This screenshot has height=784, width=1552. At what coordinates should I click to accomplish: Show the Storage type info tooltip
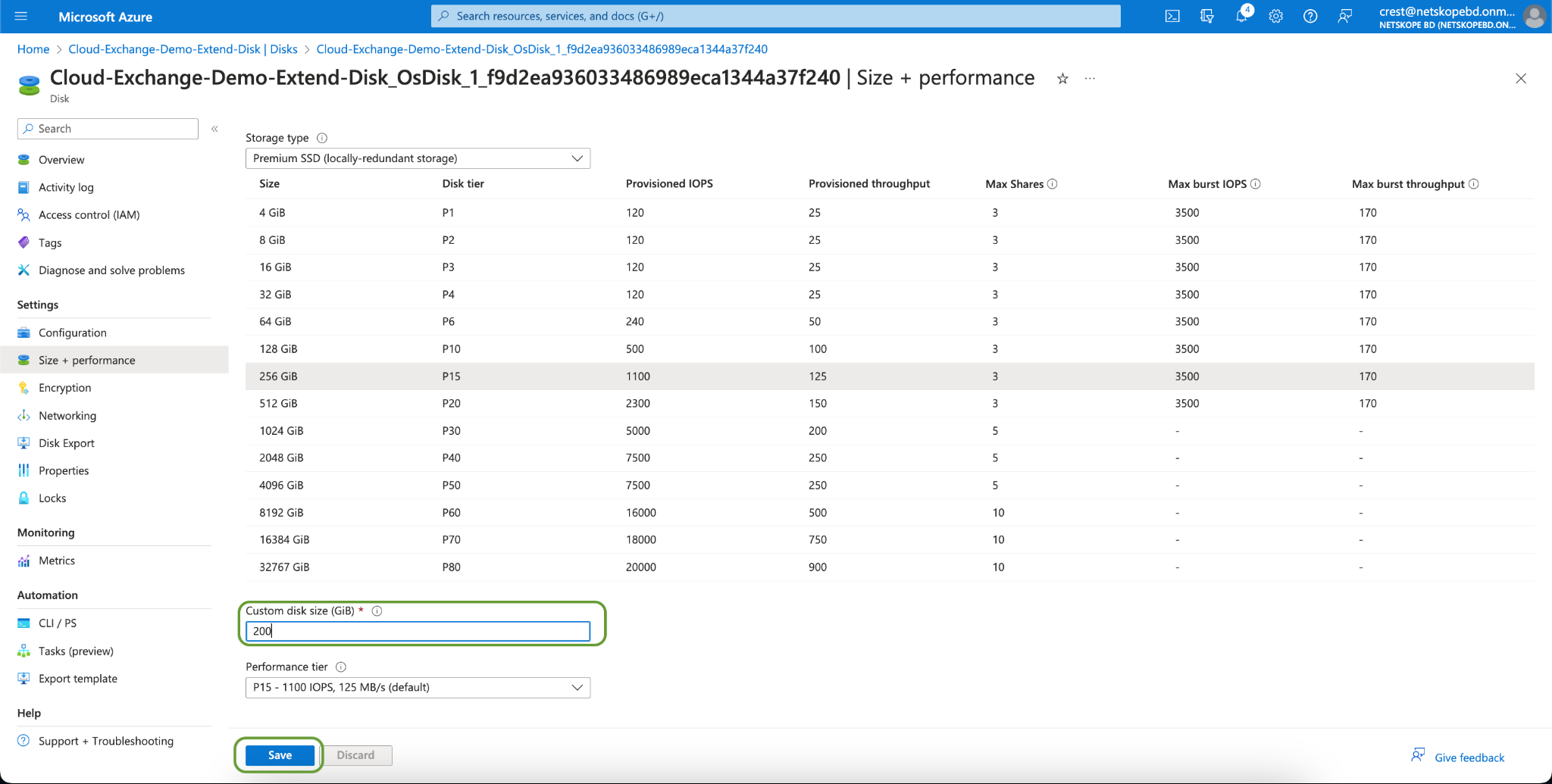pos(322,138)
